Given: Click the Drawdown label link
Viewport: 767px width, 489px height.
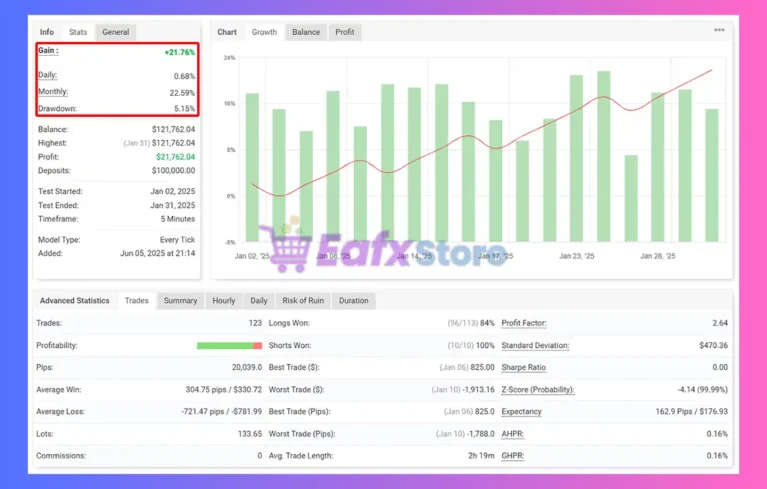Looking at the screenshot, I should pyautogui.click(x=58, y=108).
